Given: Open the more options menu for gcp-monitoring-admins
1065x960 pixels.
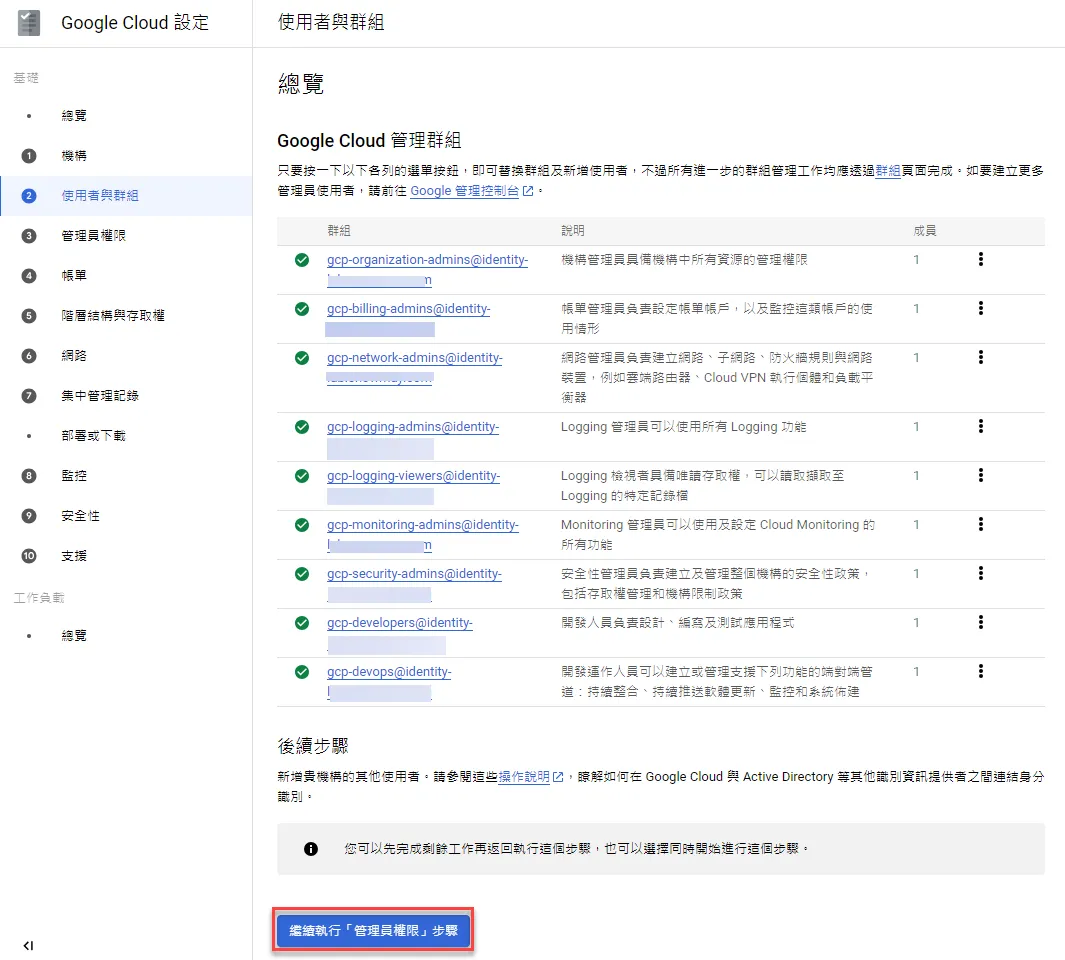Looking at the screenshot, I should (980, 524).
